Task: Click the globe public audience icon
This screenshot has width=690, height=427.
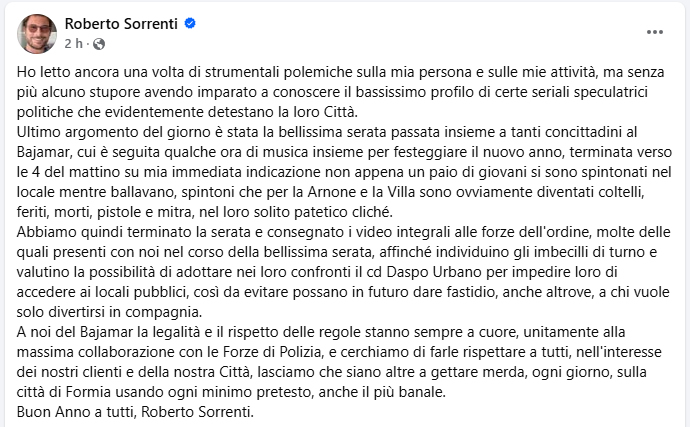Action: click(98, 44)
